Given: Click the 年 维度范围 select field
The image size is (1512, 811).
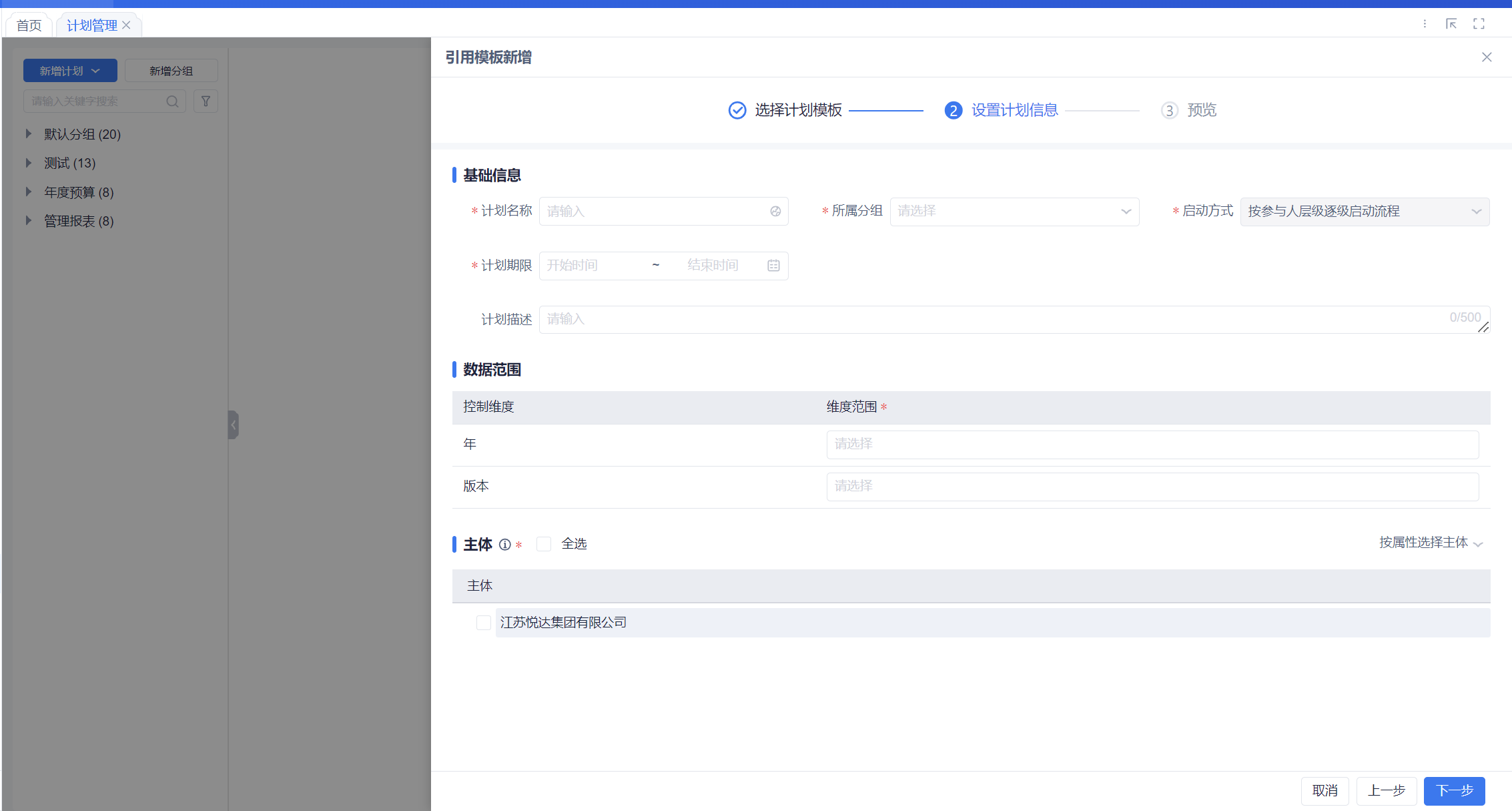Looking at the screenshot, I should [x=1152, y=445].
